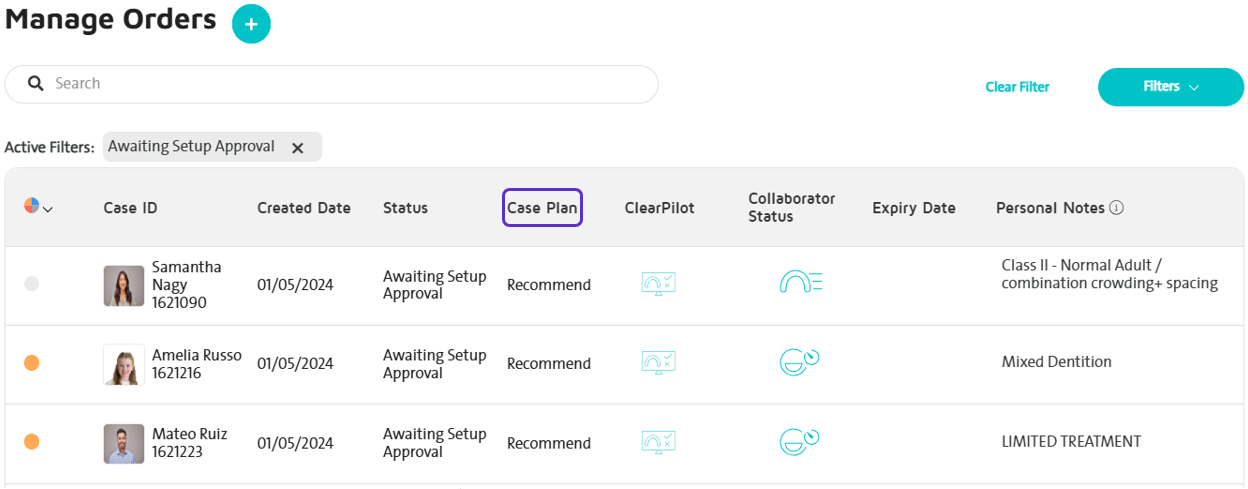
Task: Click Samantha Nagy's collaborator status icon
Action: point(800,283)
